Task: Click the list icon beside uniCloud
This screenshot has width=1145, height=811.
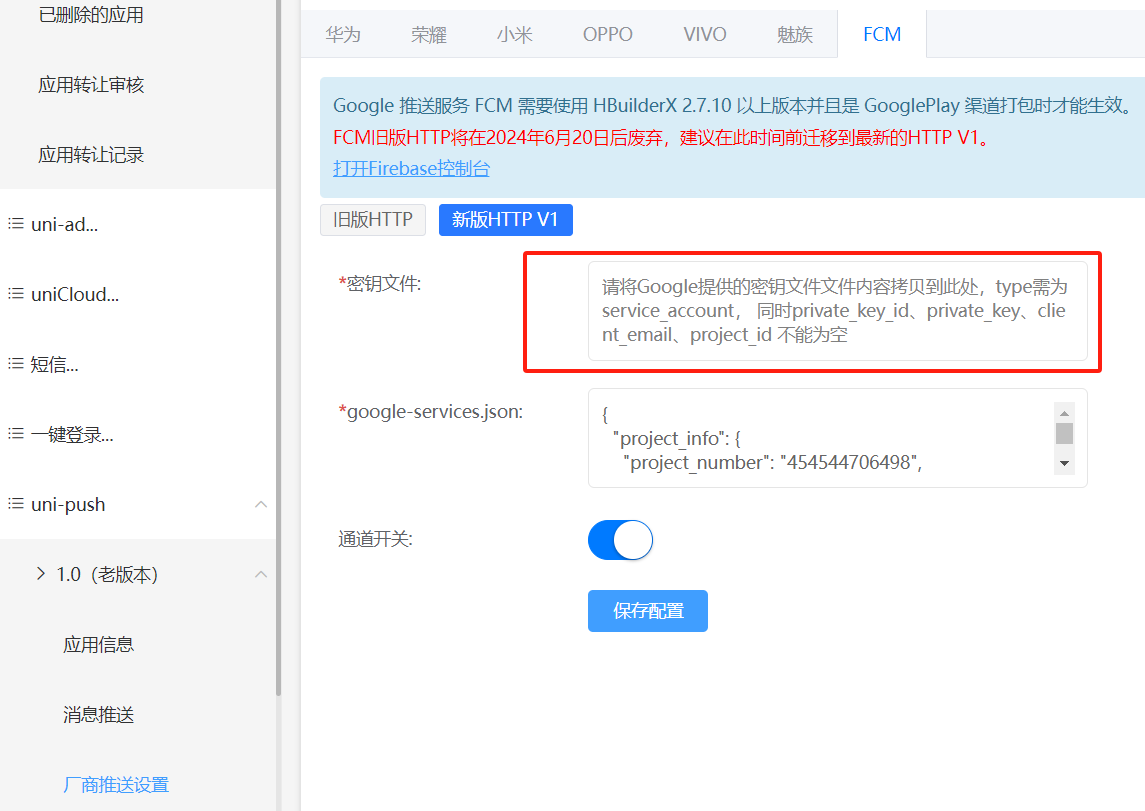Action: pyautogui.click(x=15, y=293)
